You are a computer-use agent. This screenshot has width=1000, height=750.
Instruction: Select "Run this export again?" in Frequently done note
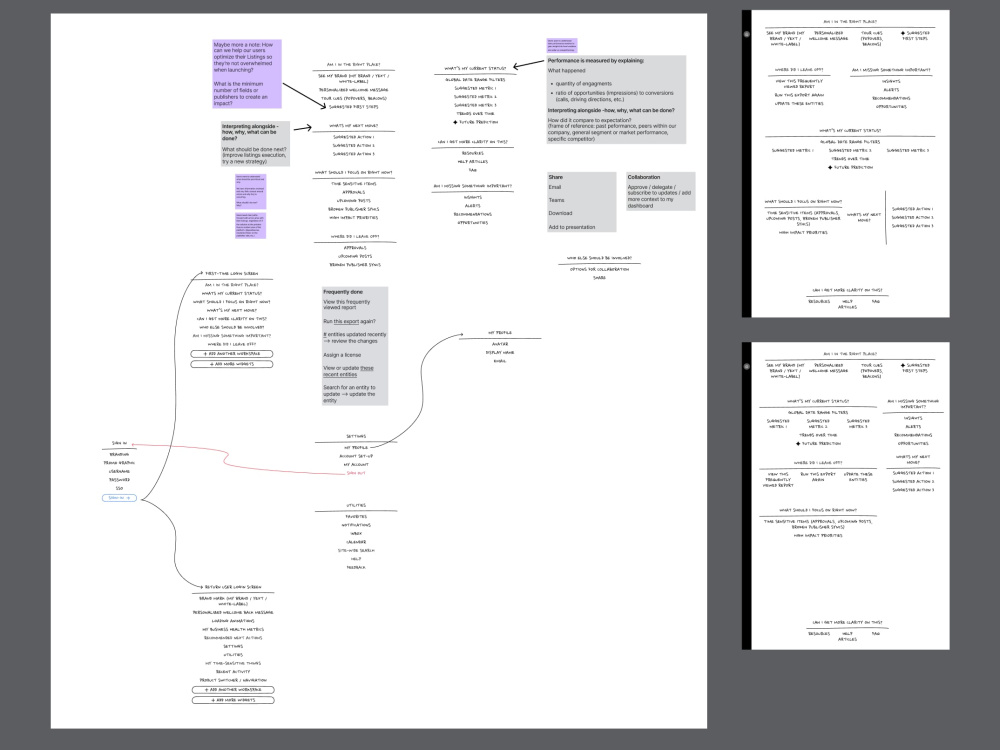click(x=349, y=321)
